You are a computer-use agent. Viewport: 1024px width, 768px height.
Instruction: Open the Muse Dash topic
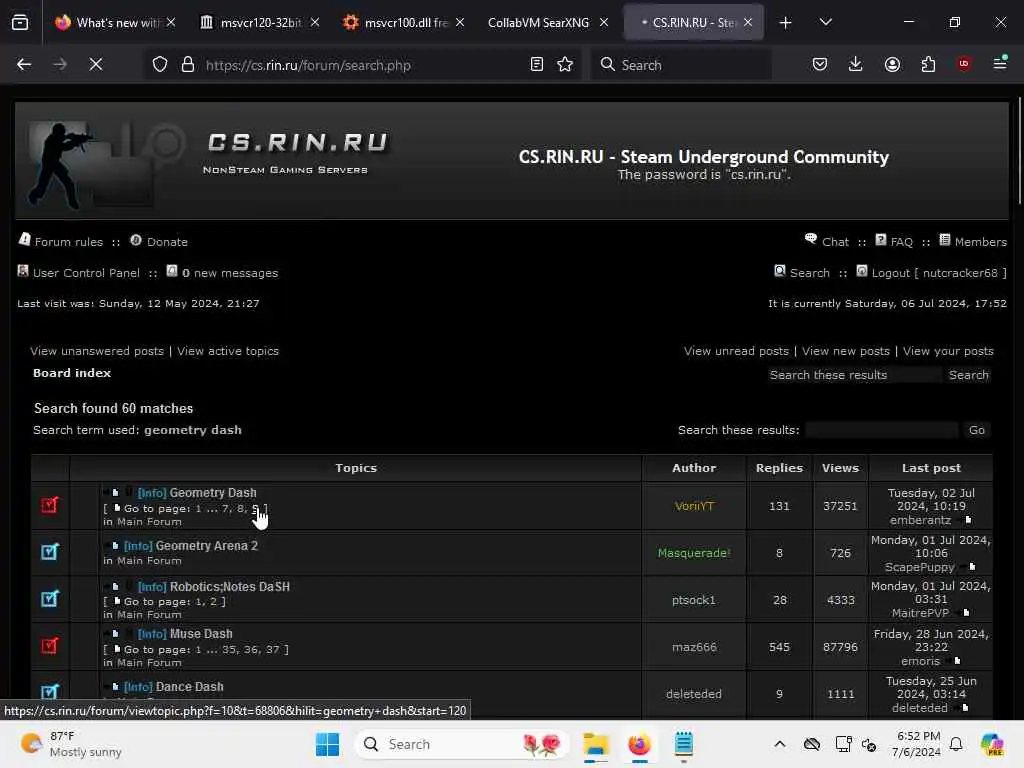point(200,633)
